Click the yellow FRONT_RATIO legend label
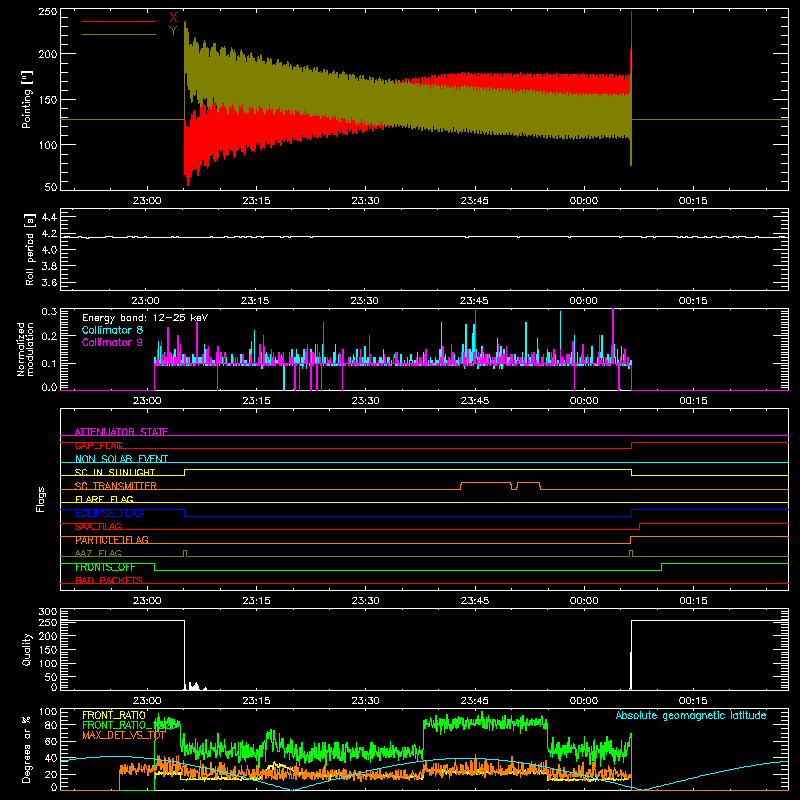800x800 pixels. tap(114, 715)
